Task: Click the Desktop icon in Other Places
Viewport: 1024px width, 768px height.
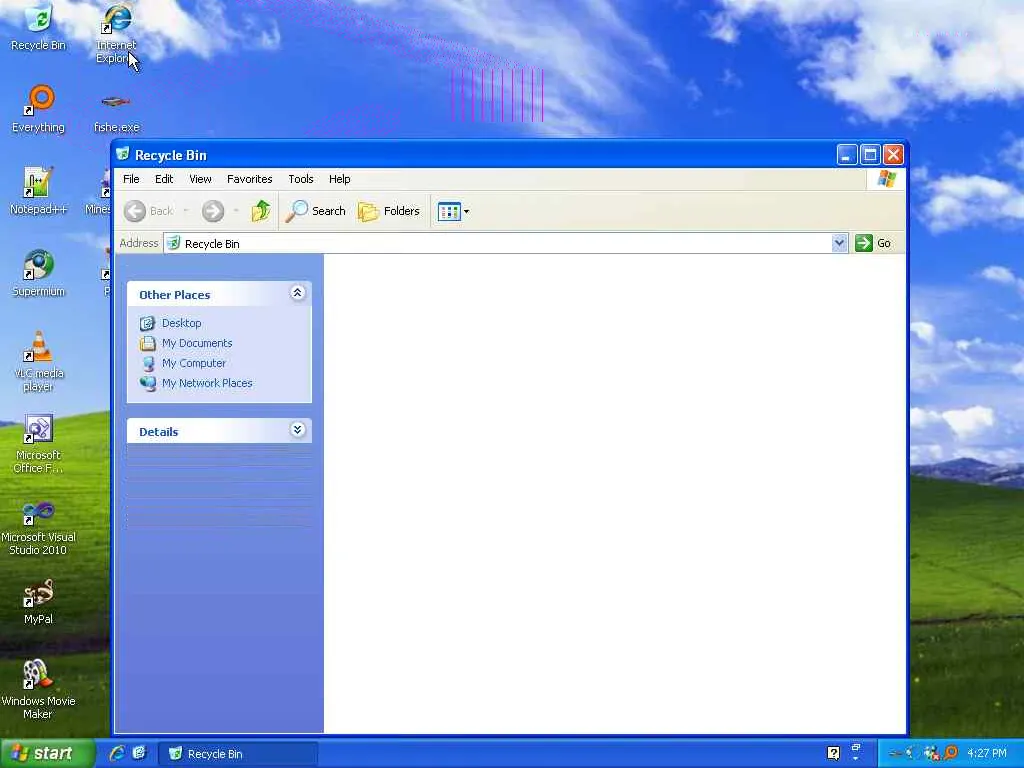Action: [x=148, y=323]
